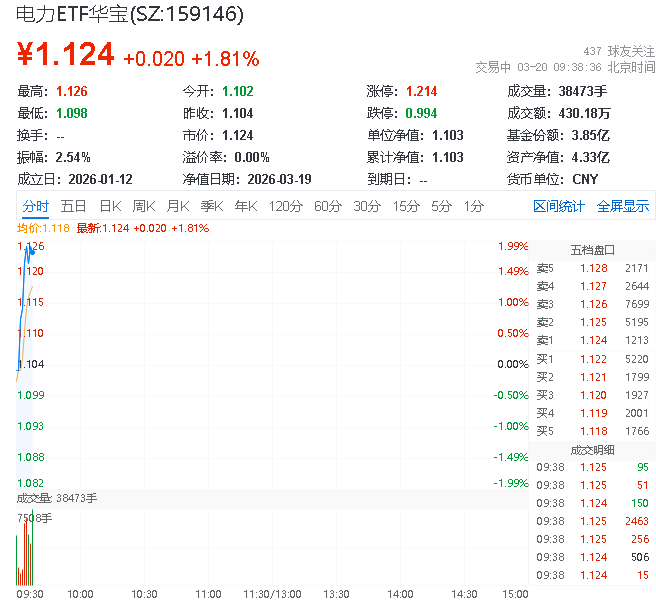Select the 卖1 row at 1.124
Viewport: 656px width, 613px height.
(x=592, y=340)
